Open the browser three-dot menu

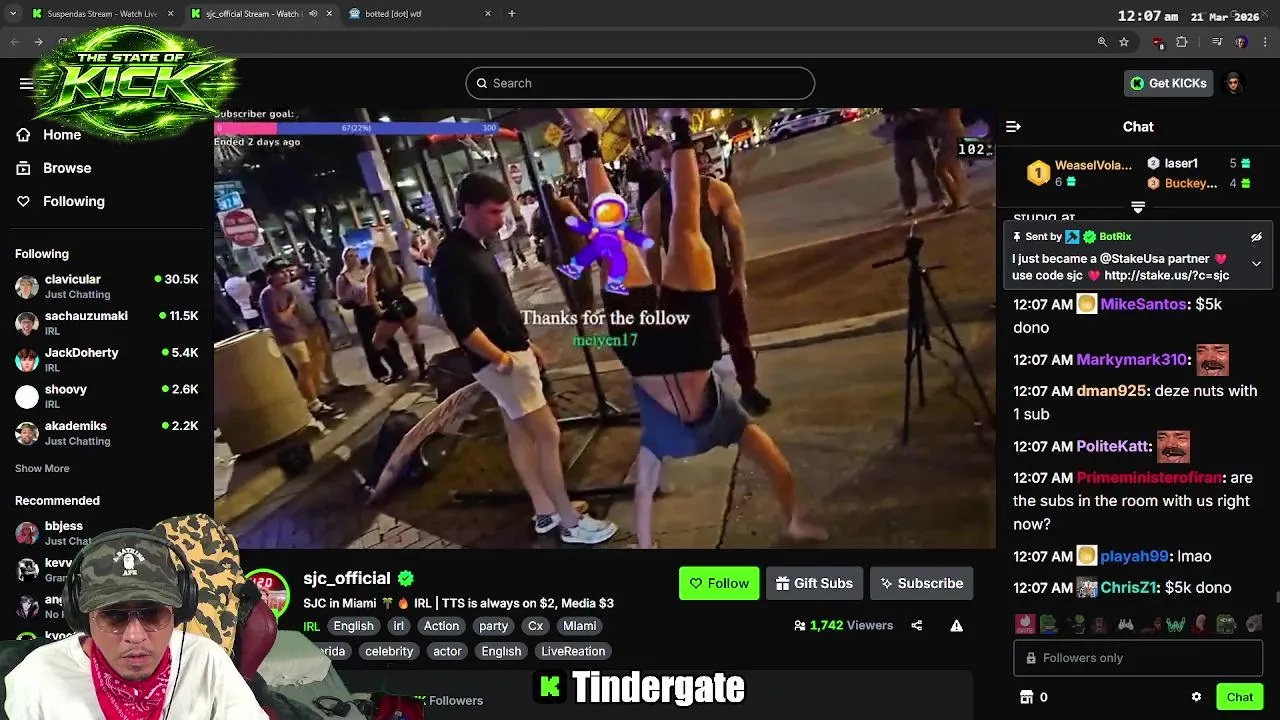[x=1266, y=42]
